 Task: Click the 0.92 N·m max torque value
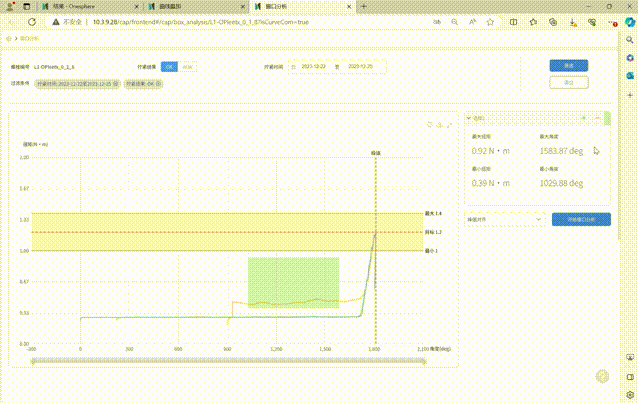[x=490, y=151]
